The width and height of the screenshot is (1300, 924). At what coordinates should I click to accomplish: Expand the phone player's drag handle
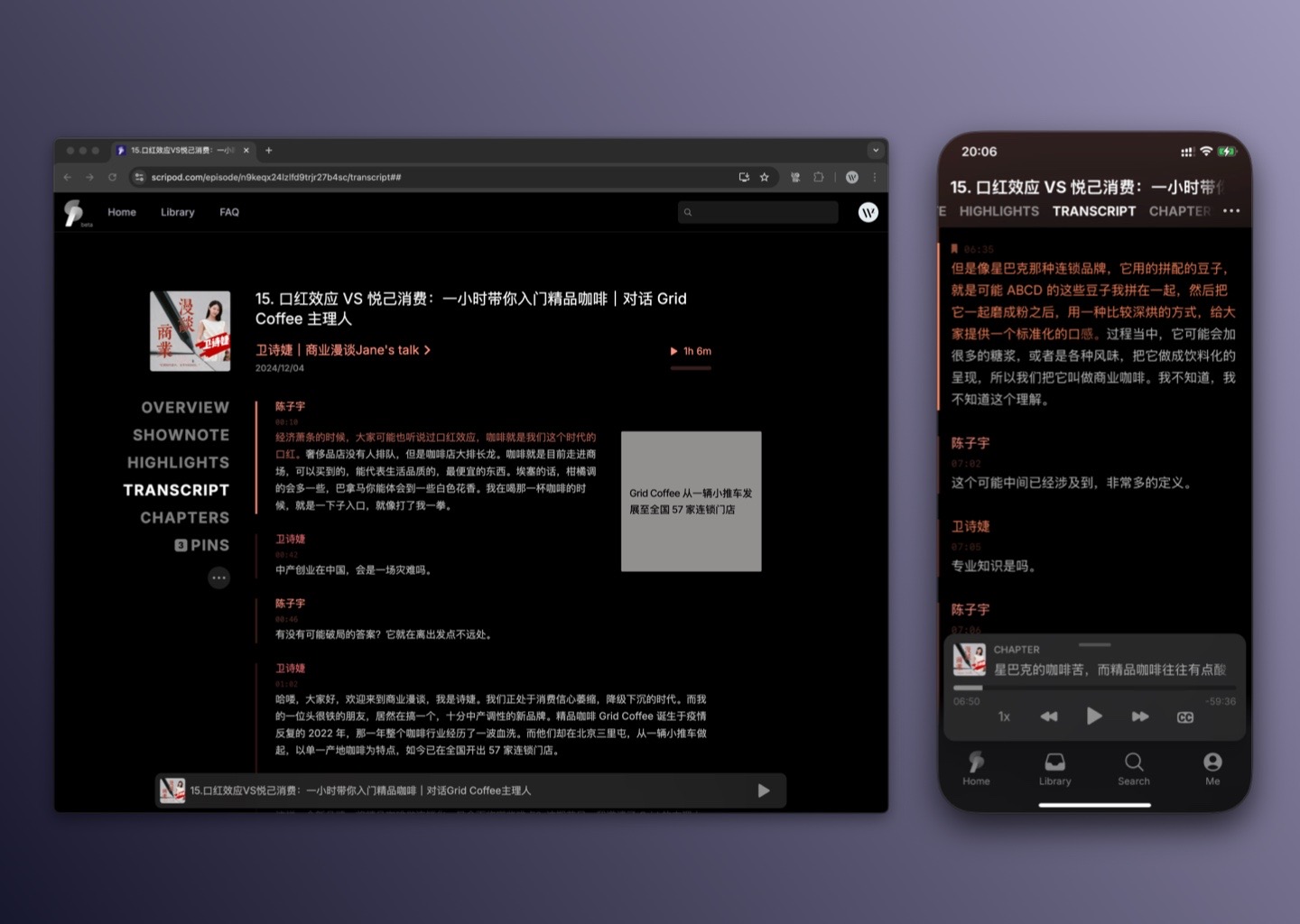(x=1094, y=644)
